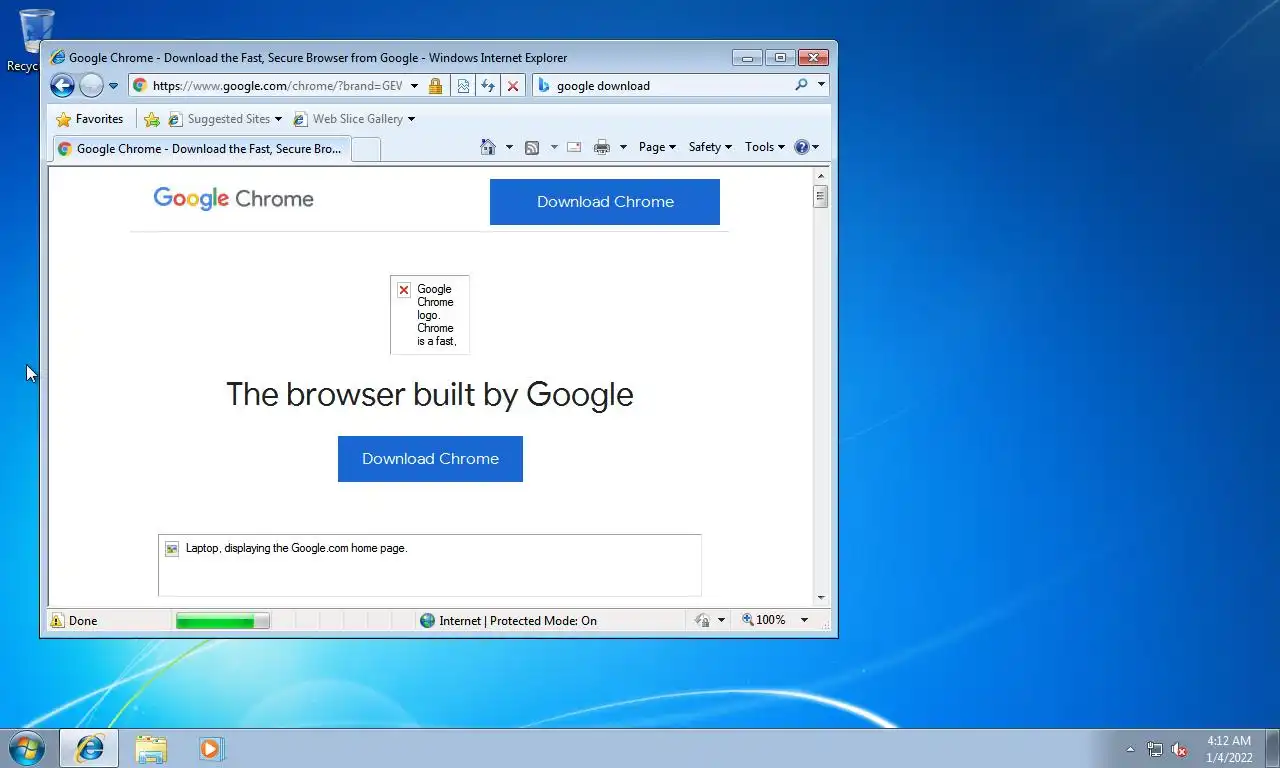Click "The browser built by Google" headline
Viewport: 1280px width, 768px height.
pyautogui.click(x=430, y=394)
